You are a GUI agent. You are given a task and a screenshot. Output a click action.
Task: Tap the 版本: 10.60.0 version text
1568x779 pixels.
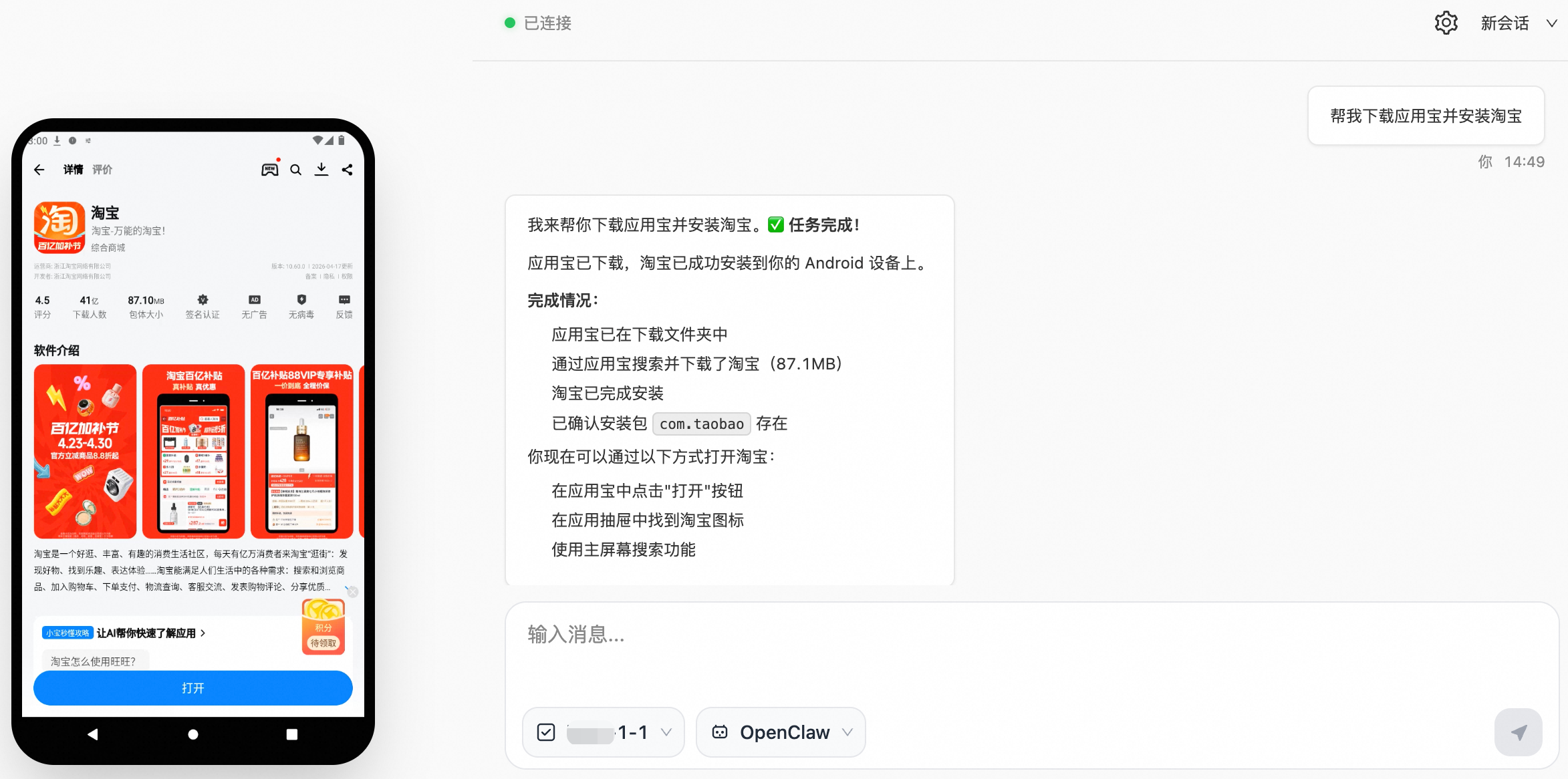click(x=288, y=266)
